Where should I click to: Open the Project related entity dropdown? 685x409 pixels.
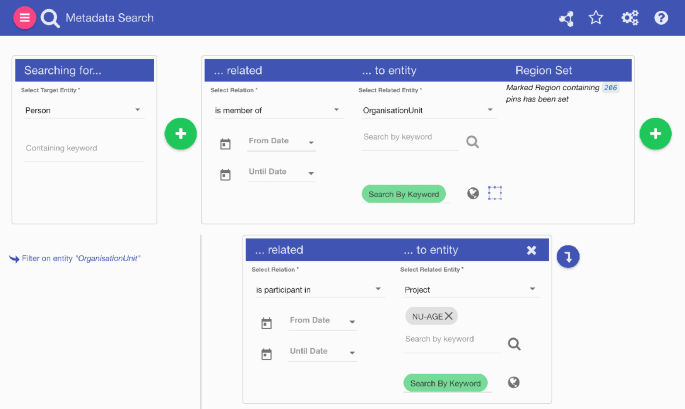pyautogui.click(x=471, y=290)
